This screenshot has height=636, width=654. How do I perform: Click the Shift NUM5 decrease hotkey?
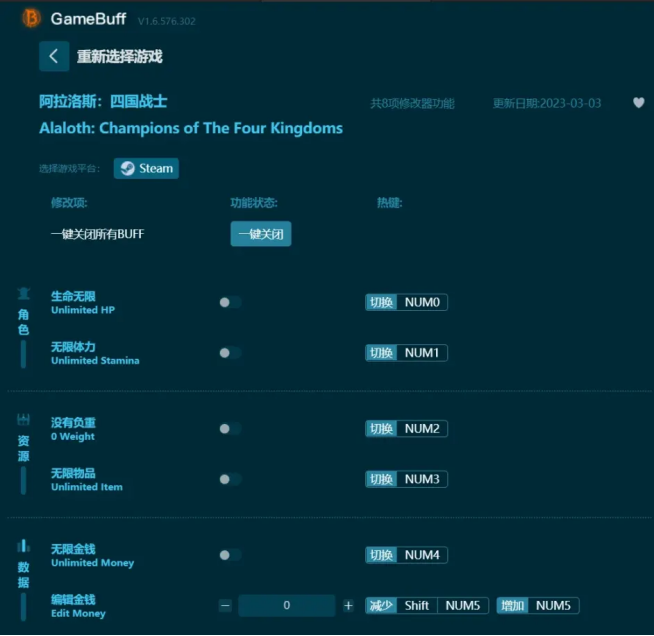[x=427, y=606]
